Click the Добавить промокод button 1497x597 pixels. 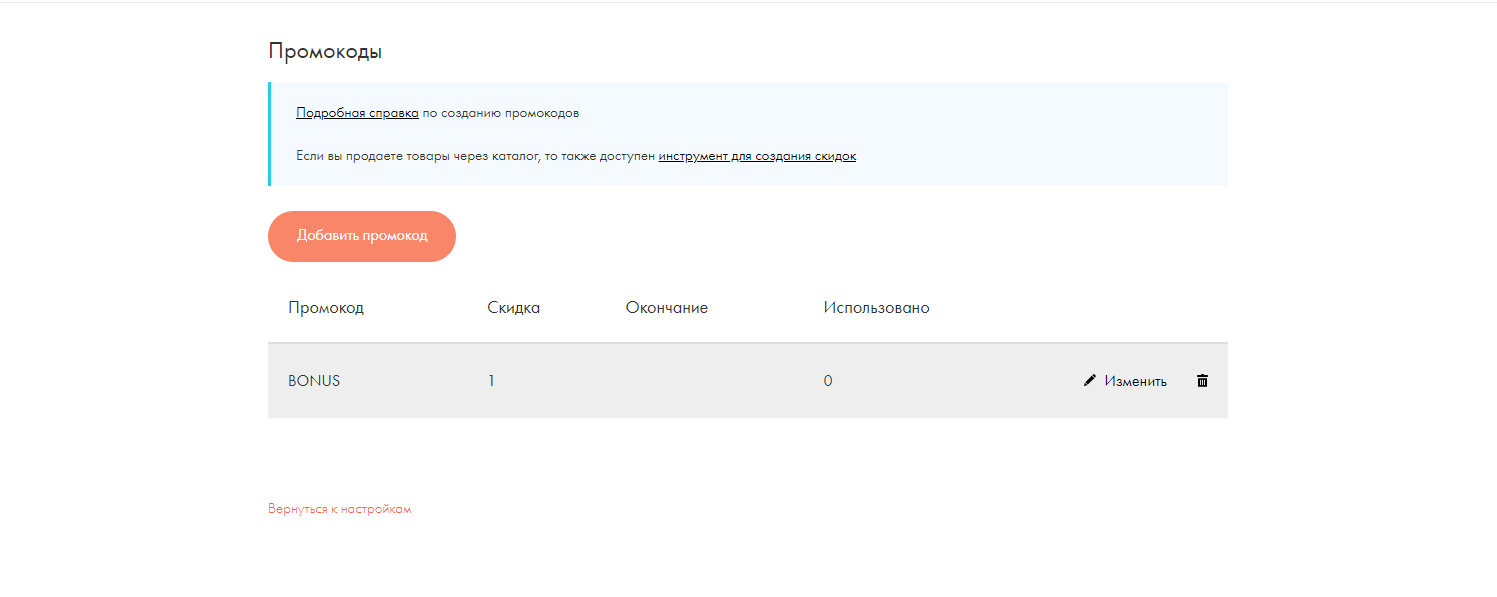[x=361, y=236]
